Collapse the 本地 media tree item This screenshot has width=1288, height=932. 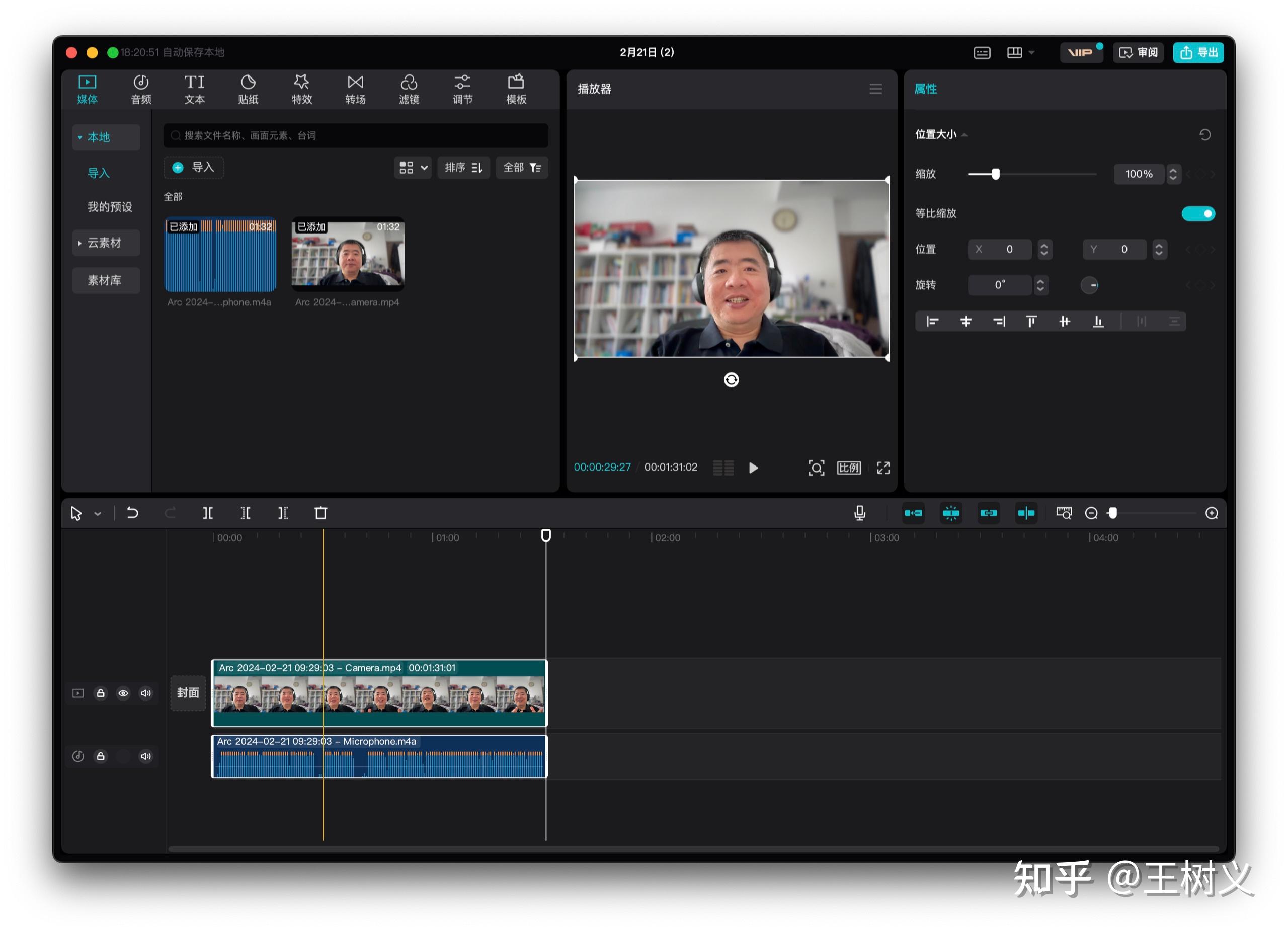[80, 137]
